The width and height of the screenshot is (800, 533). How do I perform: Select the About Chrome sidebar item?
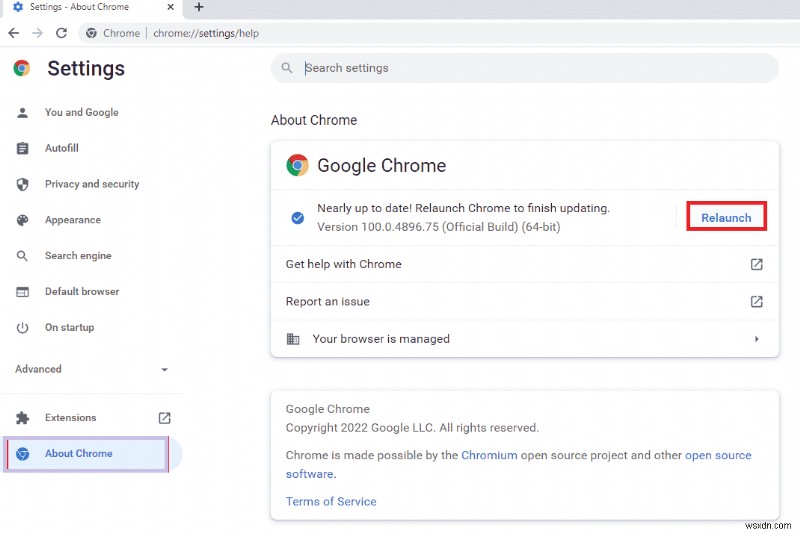pyautogui.click(x=78, y=454)
